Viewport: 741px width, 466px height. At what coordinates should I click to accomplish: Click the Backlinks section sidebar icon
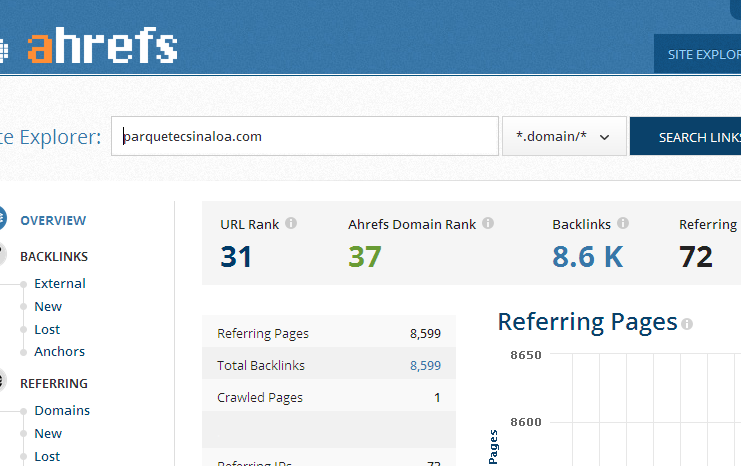tap(2, 255)
